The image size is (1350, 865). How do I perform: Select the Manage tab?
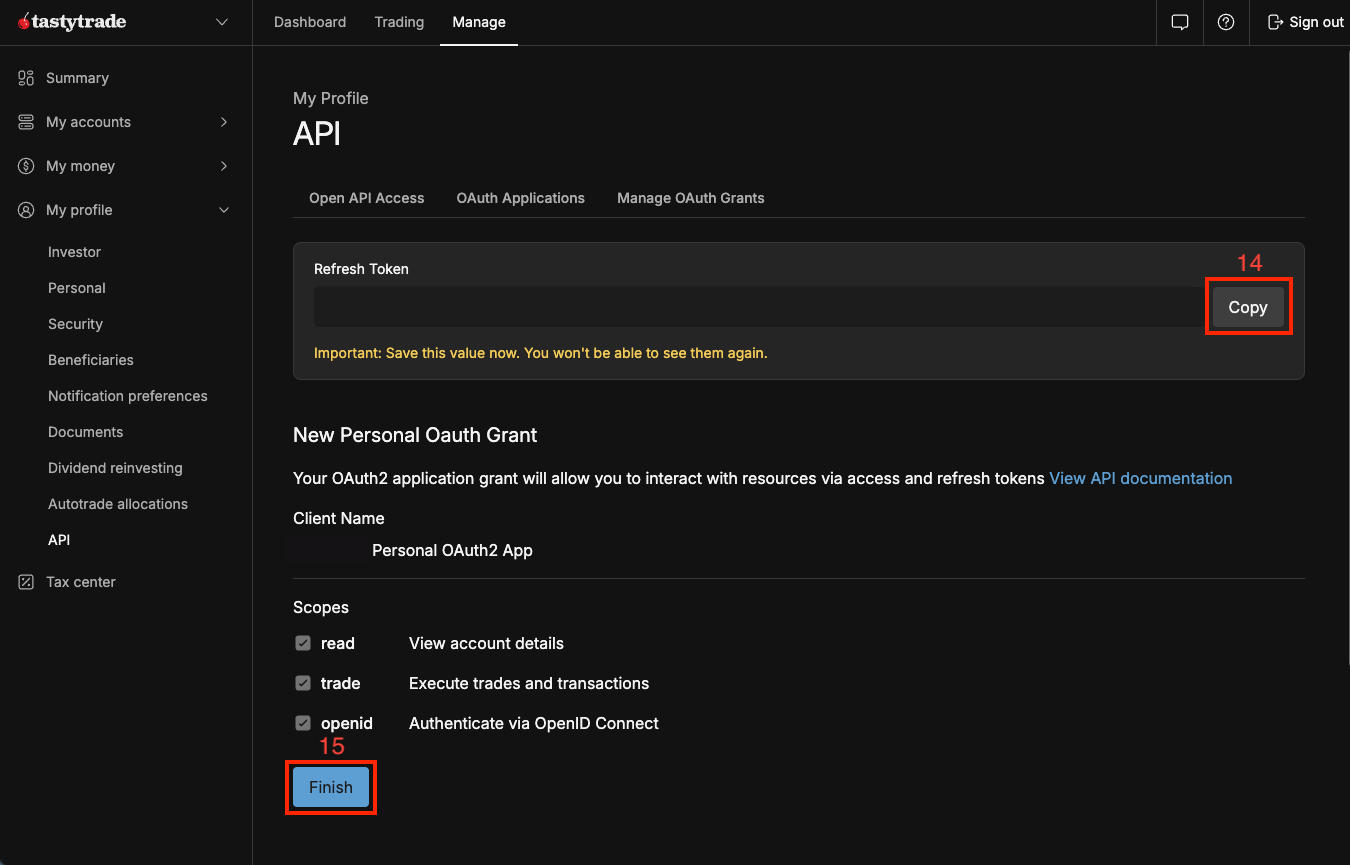tap(479, 22)
